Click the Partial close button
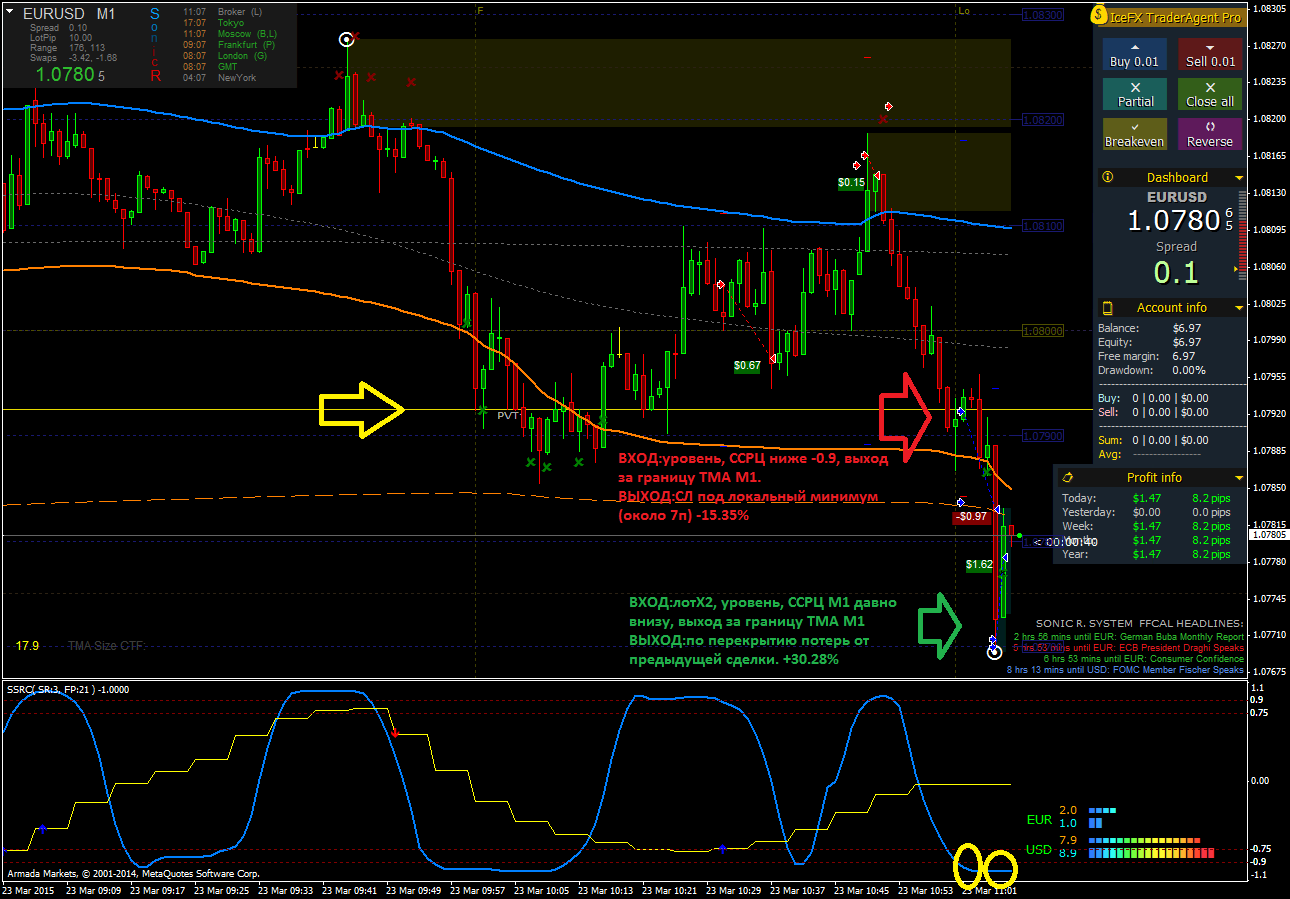 pos(1134,94)
